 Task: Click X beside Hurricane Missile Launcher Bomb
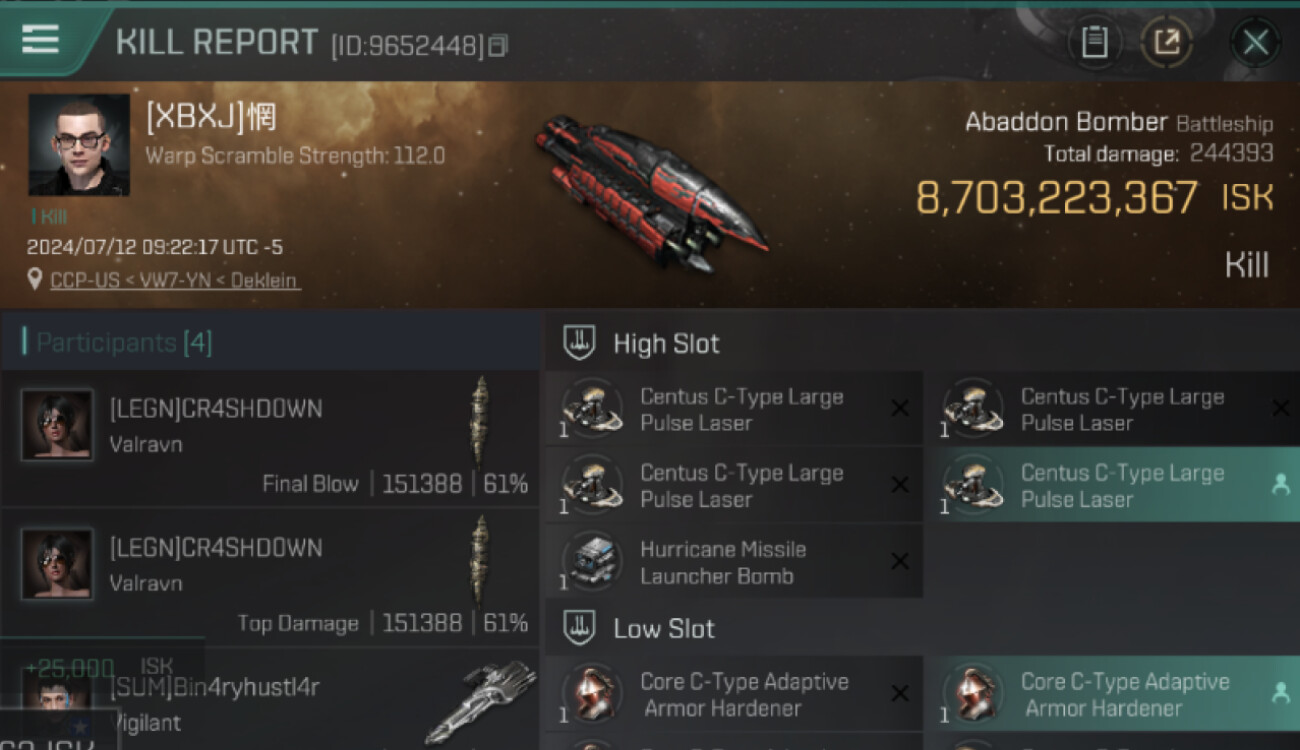(900, 562)
